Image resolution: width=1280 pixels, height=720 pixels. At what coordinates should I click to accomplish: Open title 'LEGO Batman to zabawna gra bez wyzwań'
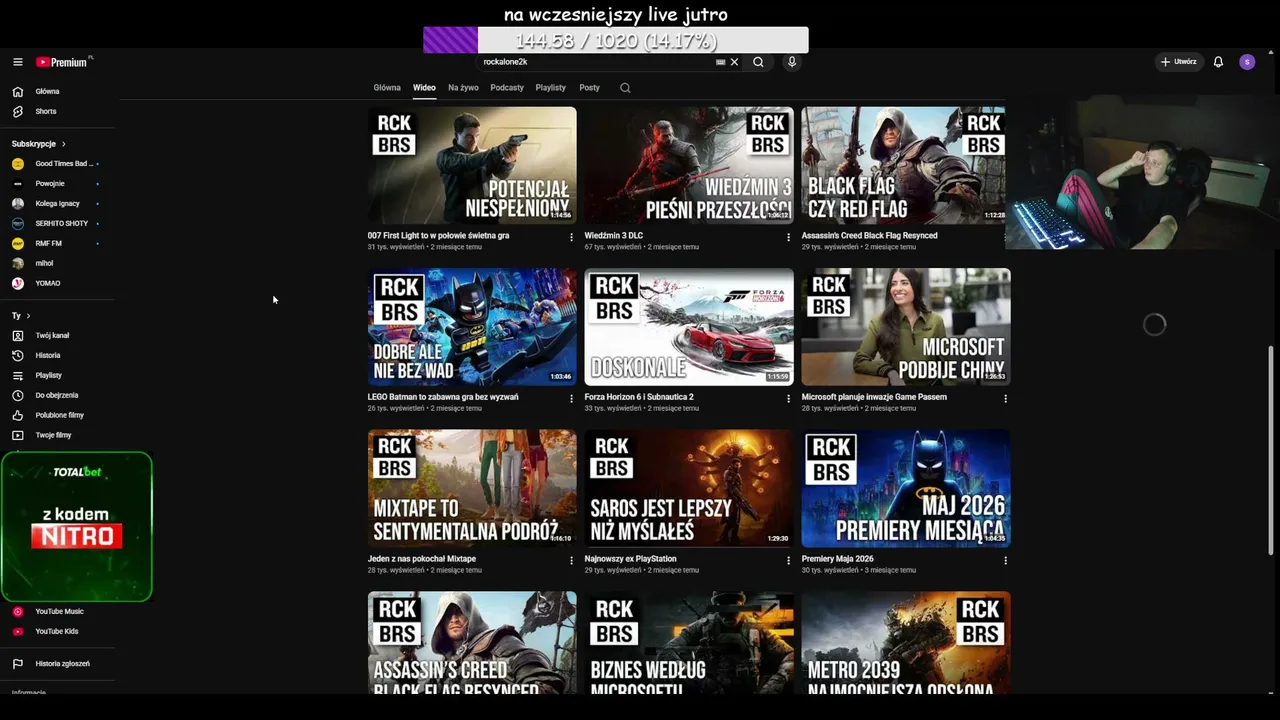pyautogui.click(x=443, y=397)
